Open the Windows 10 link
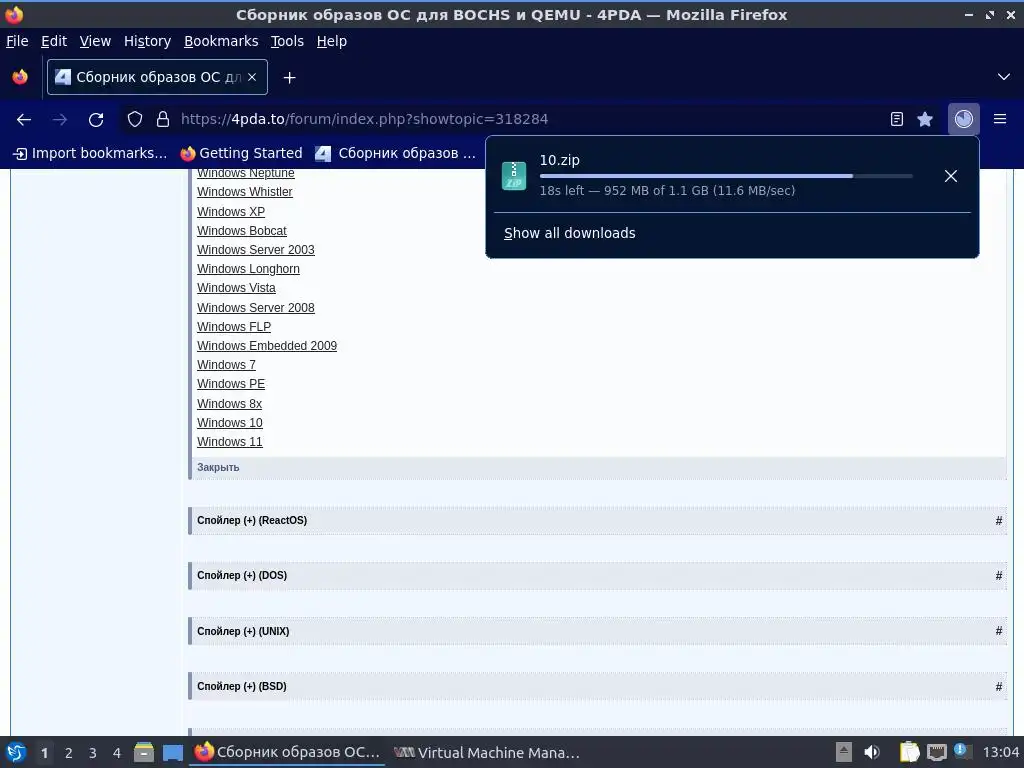 tap(230, 423)
